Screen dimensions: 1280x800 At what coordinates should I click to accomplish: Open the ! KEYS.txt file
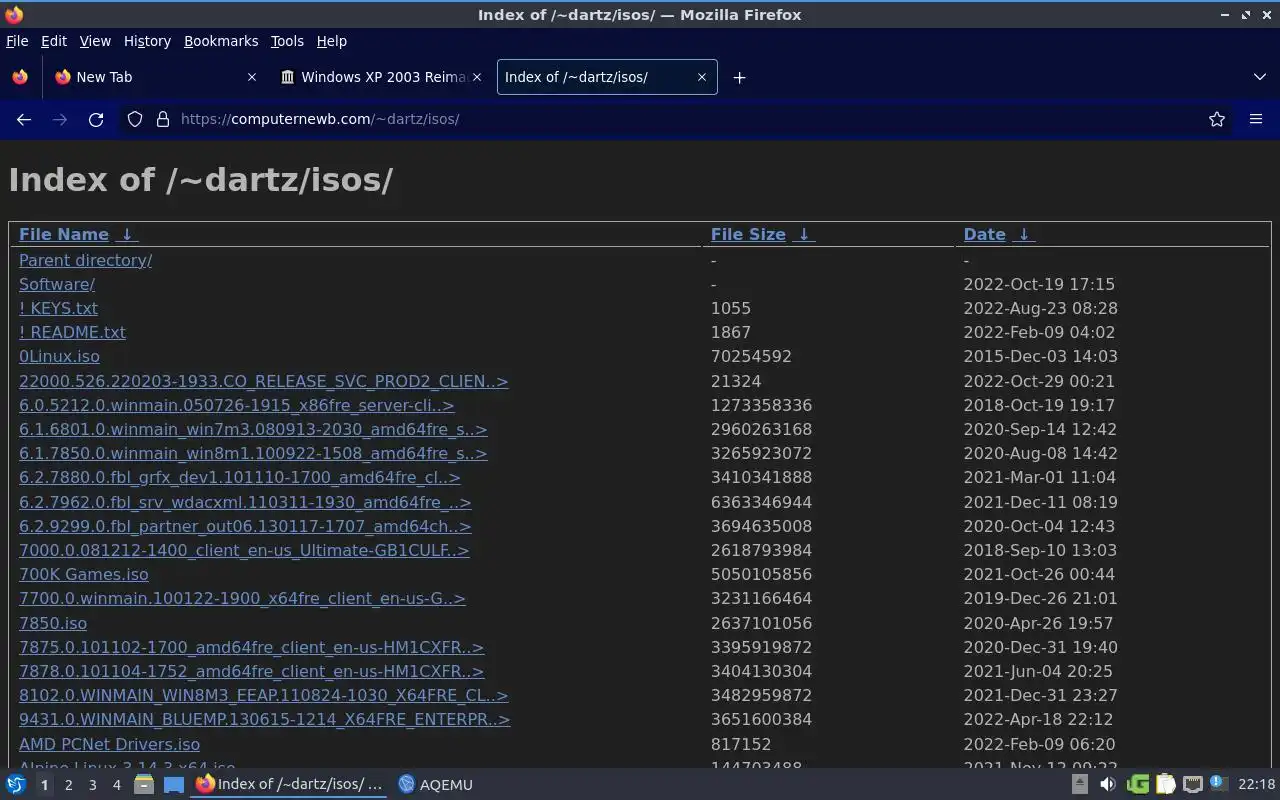tap(58, 308)
